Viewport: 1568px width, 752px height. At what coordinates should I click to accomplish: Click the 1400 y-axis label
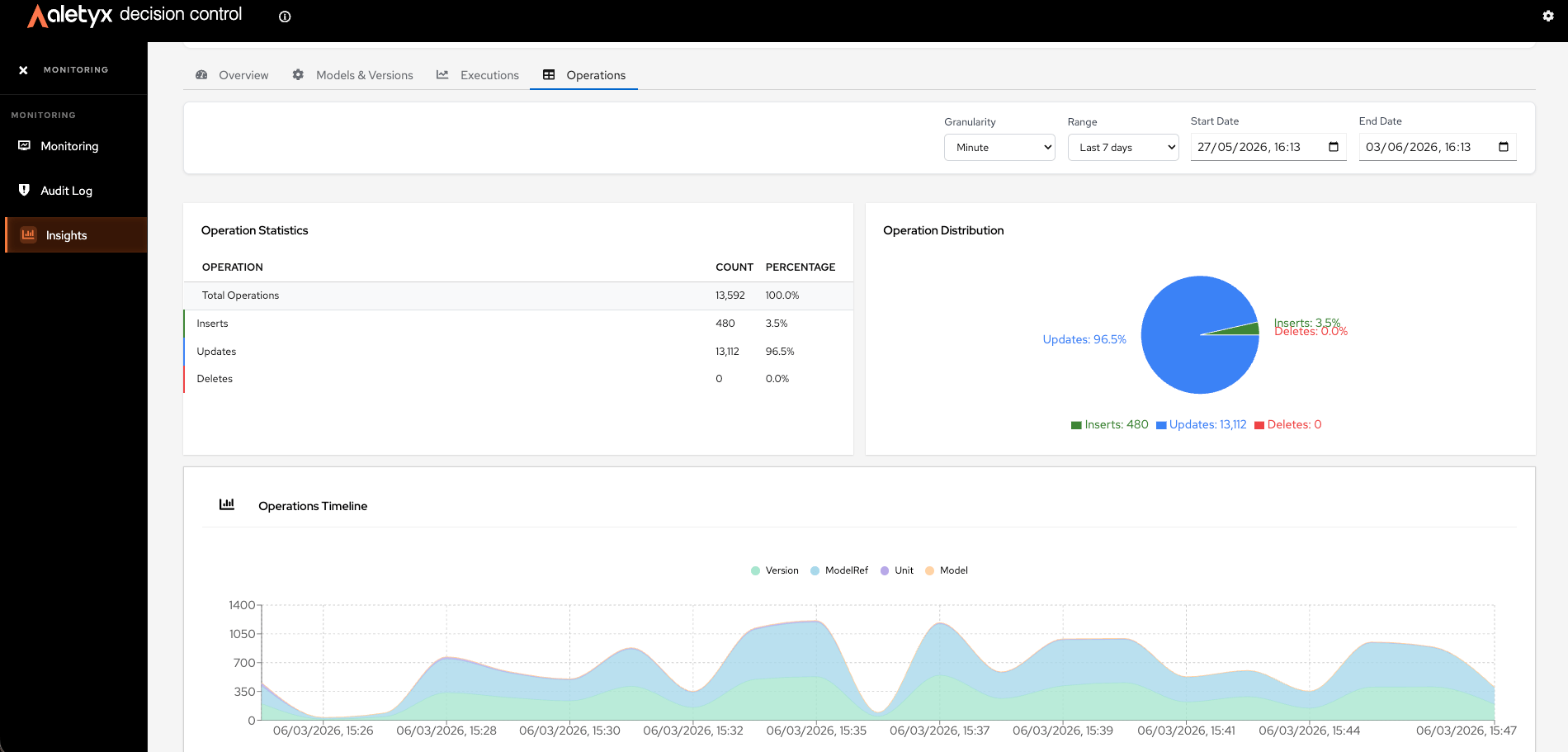[242, 605]
